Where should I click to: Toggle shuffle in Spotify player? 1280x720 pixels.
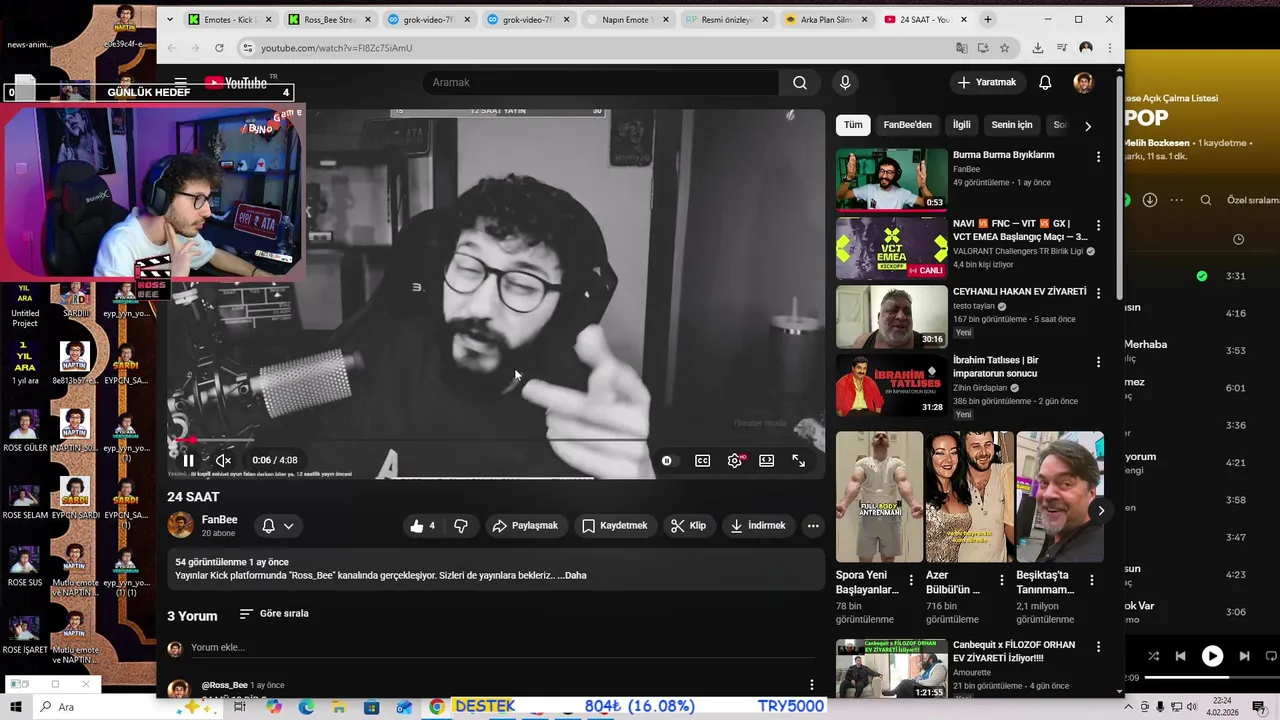[x=1154, y=657]
